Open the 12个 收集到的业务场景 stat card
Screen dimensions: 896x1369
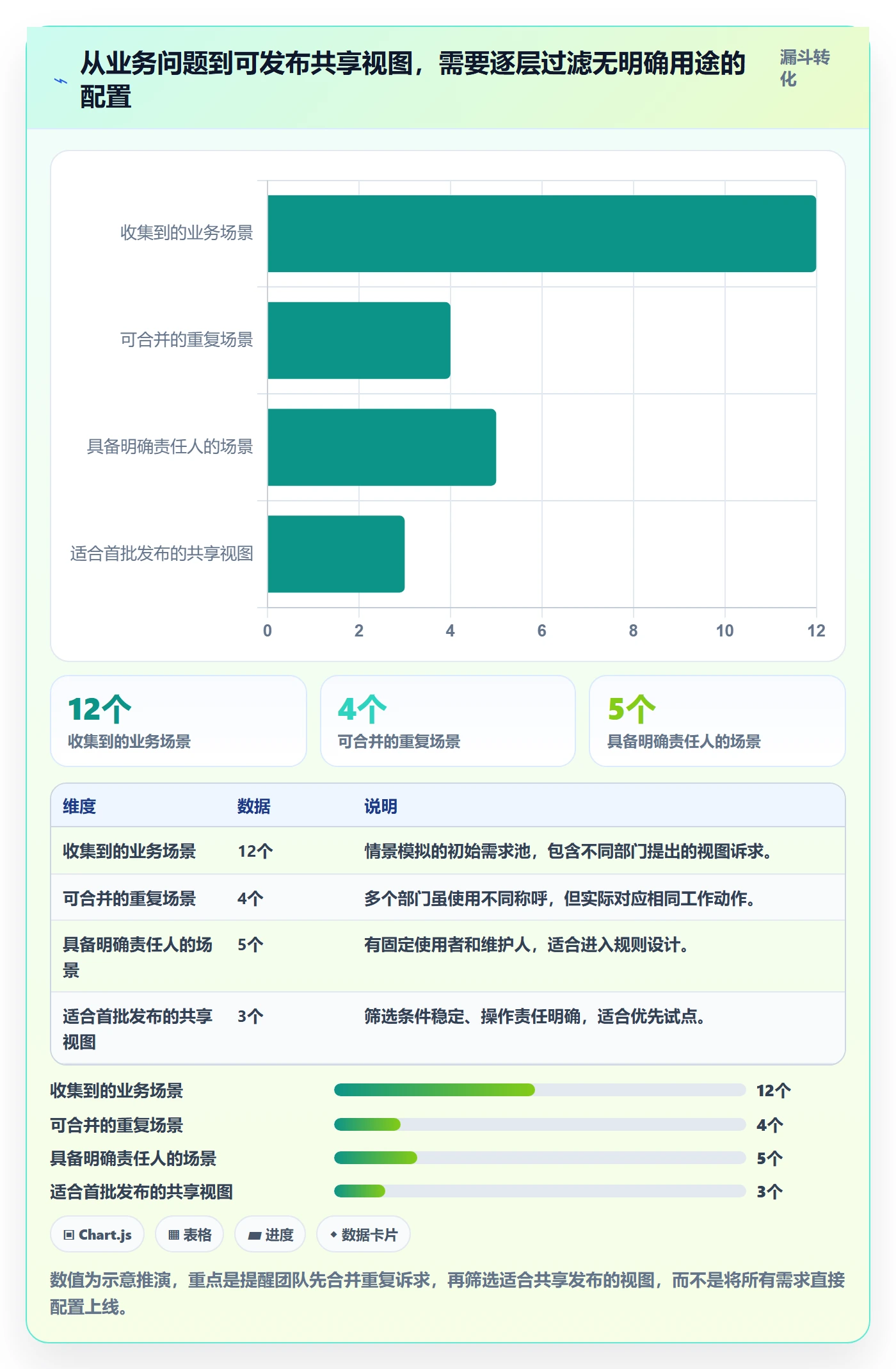tap(179, 721)
